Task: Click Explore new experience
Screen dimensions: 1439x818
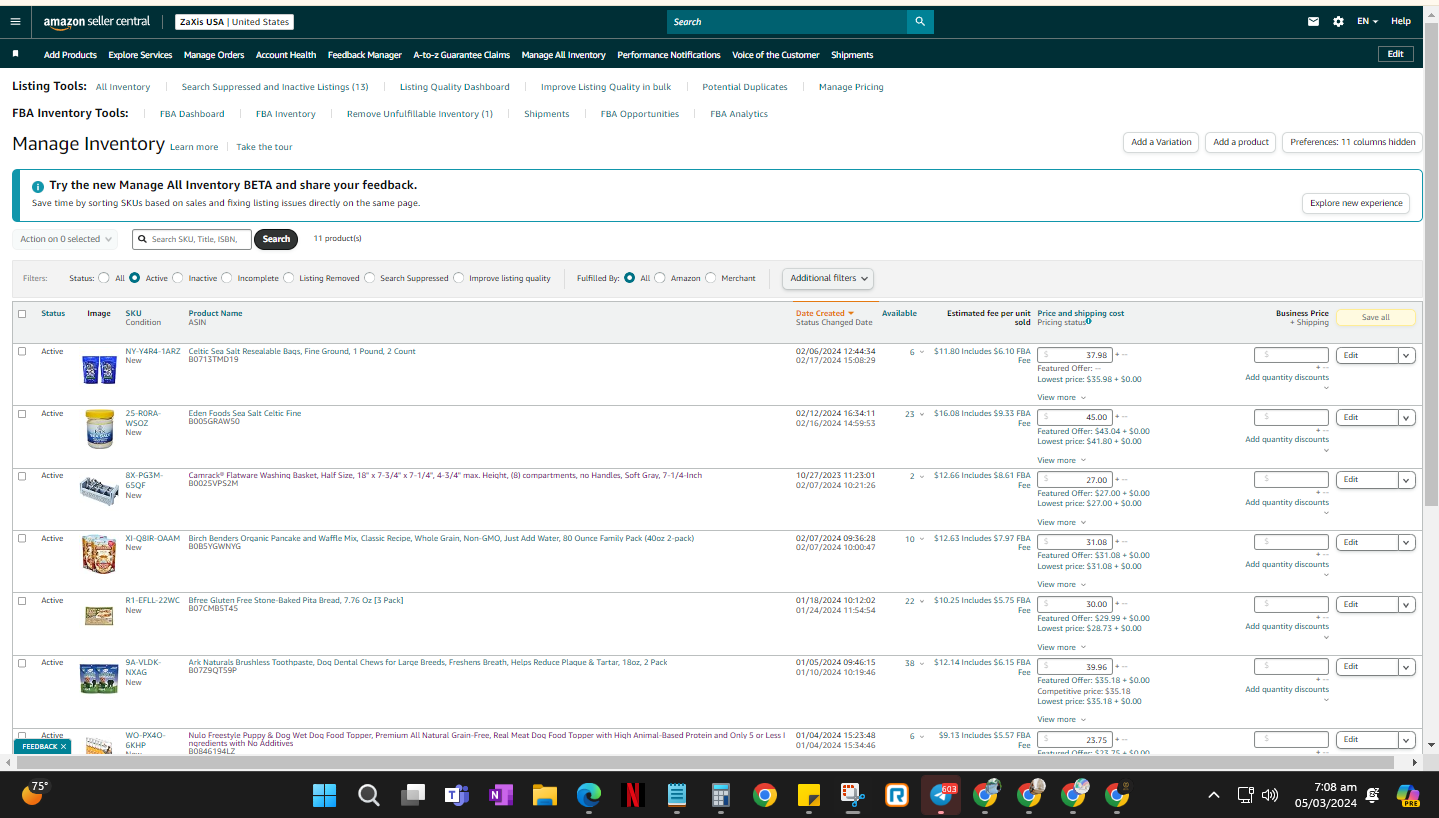Action: (1356, 203)
